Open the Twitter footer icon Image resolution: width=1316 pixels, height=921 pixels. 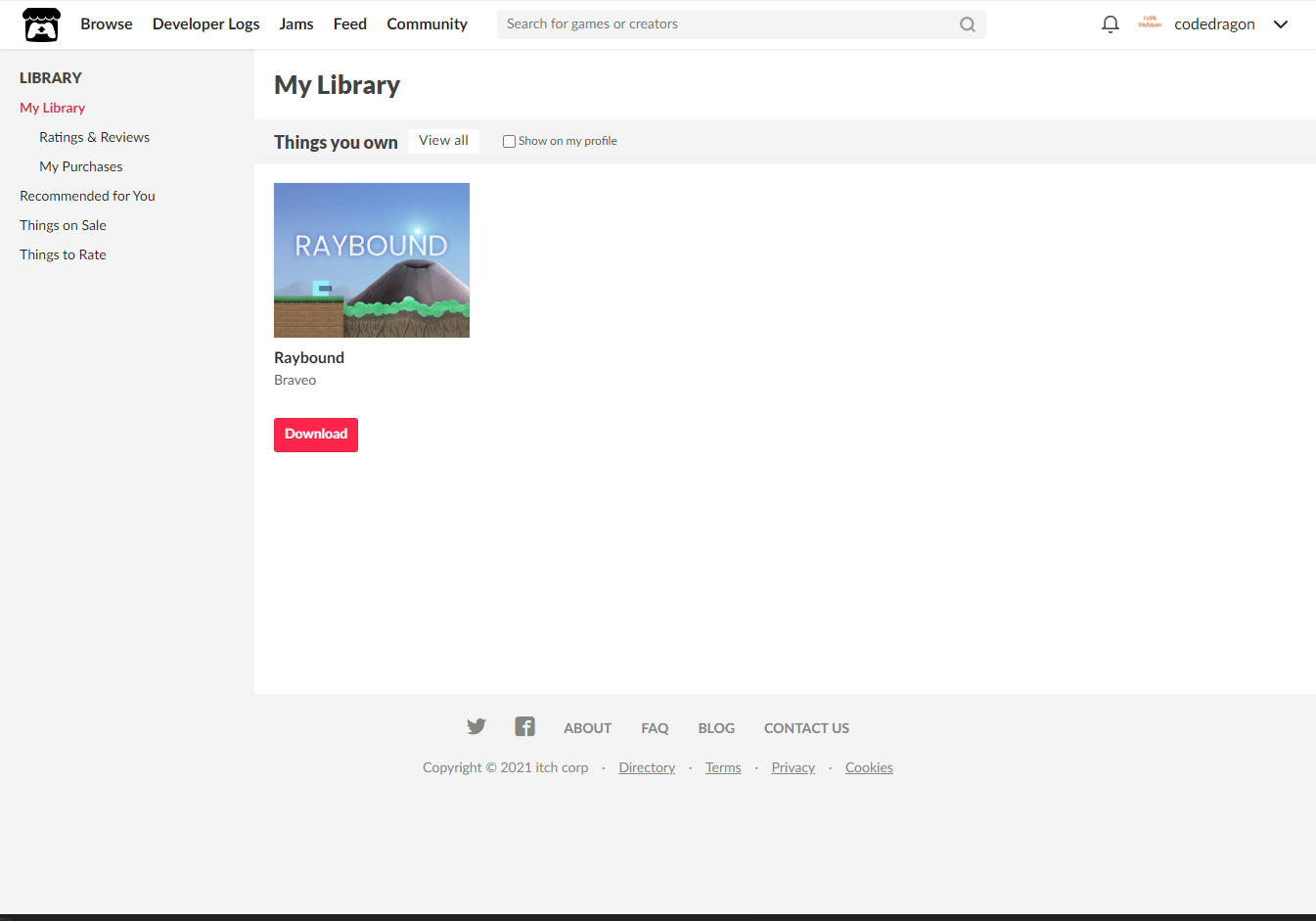point(476,726)
